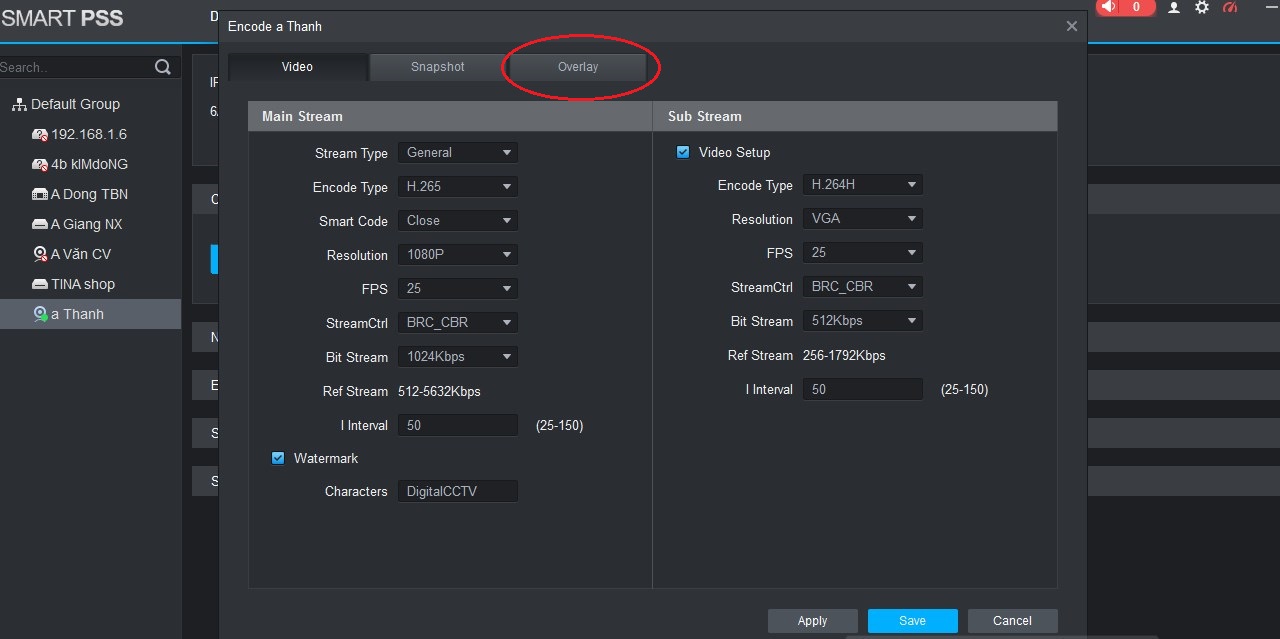The width and height of the screenshot is (1280, 639).
Task: Switch to the Snapshot tab
Action: tap(437, 67)
